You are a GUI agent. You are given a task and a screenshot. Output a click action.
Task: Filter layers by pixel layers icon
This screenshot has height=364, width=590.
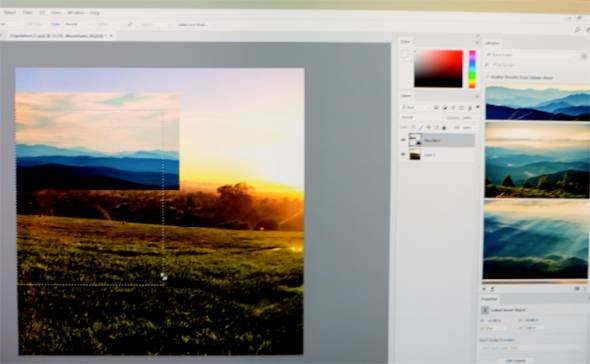(436, 108)
